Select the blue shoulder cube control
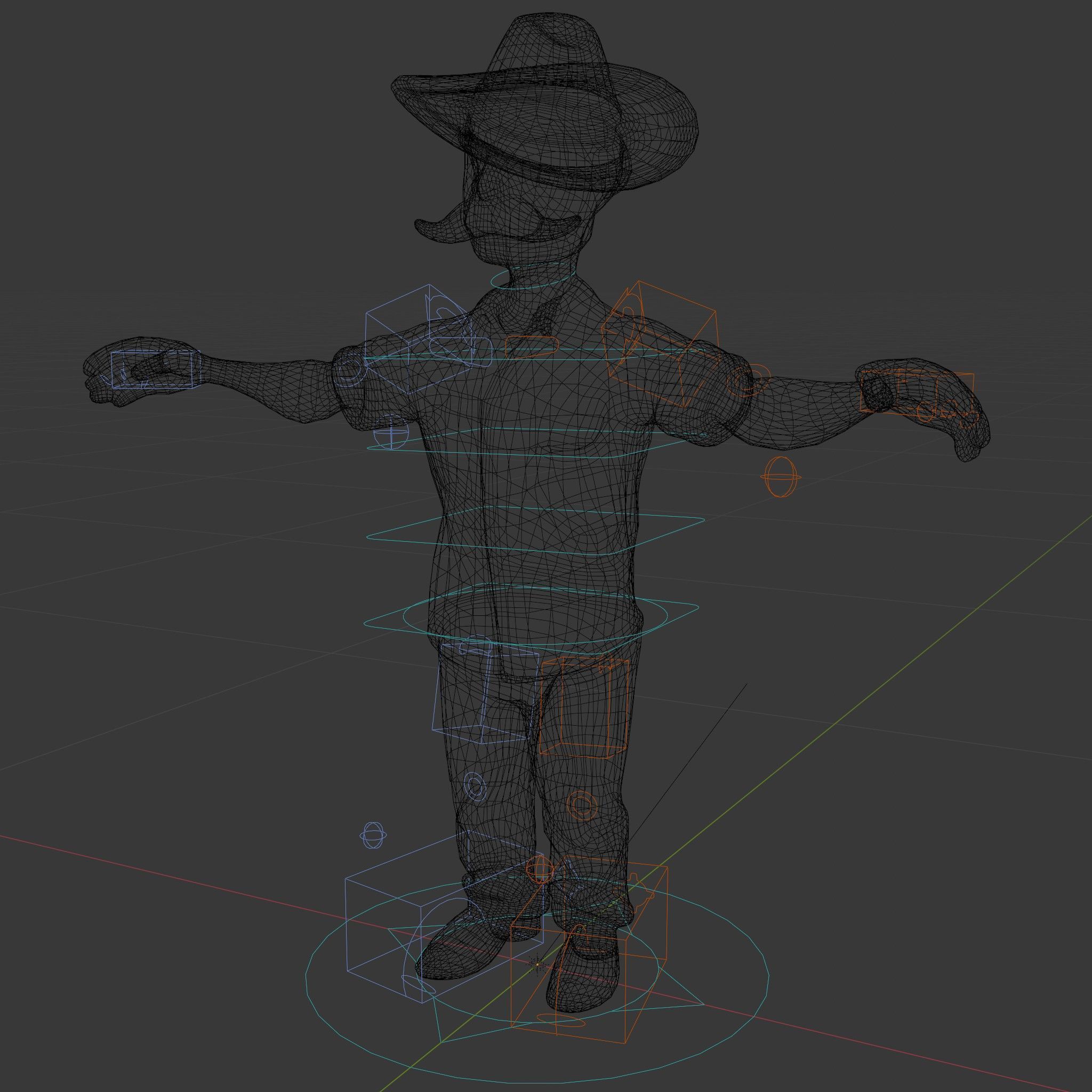The image size is (1092, 1092). click(x=420, y=339)
